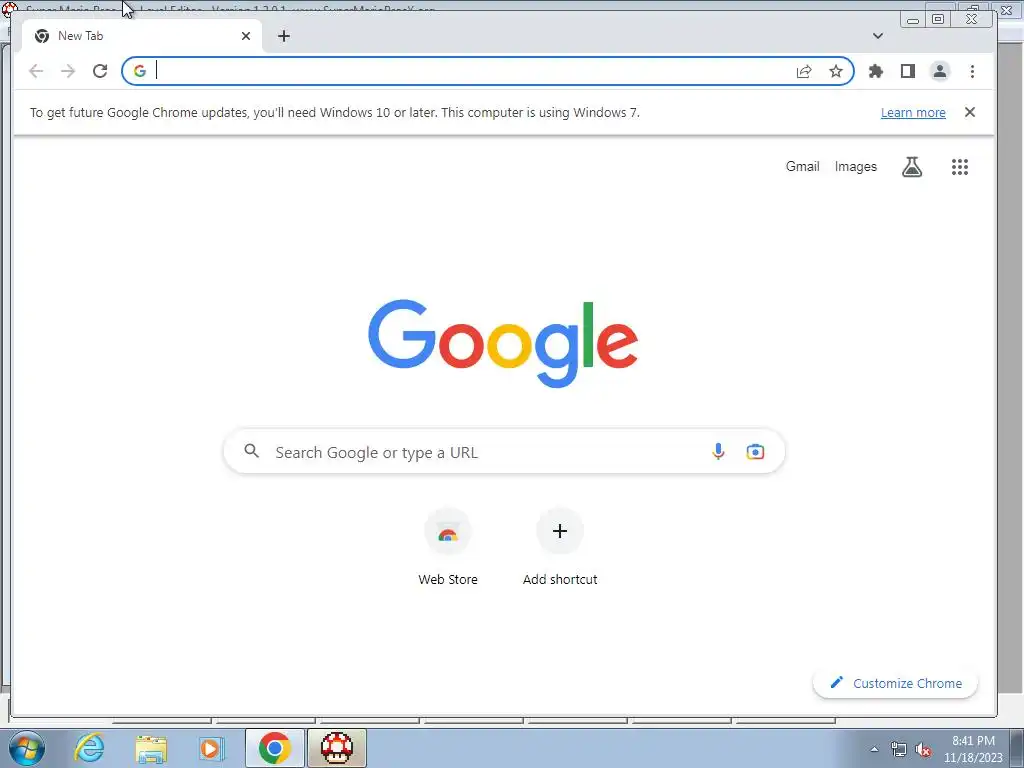Open the Google apps grid
Viewport: 1024px width, 768px height.
tap(959, 167)
